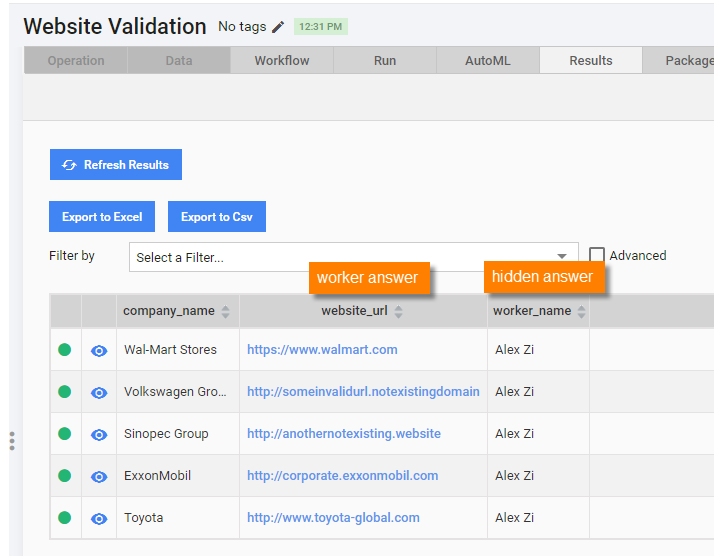
Task: Open the anothernotexisting.website link
Action: 344,434
